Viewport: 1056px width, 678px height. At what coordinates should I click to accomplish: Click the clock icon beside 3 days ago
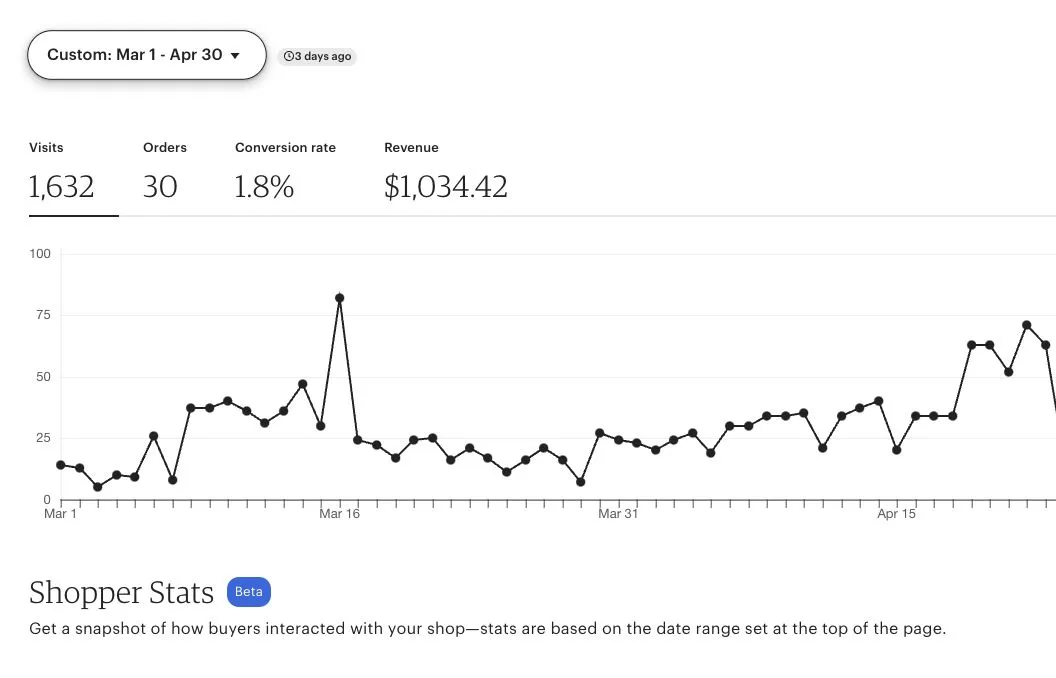pyautogui.click(x=288, y=57)
